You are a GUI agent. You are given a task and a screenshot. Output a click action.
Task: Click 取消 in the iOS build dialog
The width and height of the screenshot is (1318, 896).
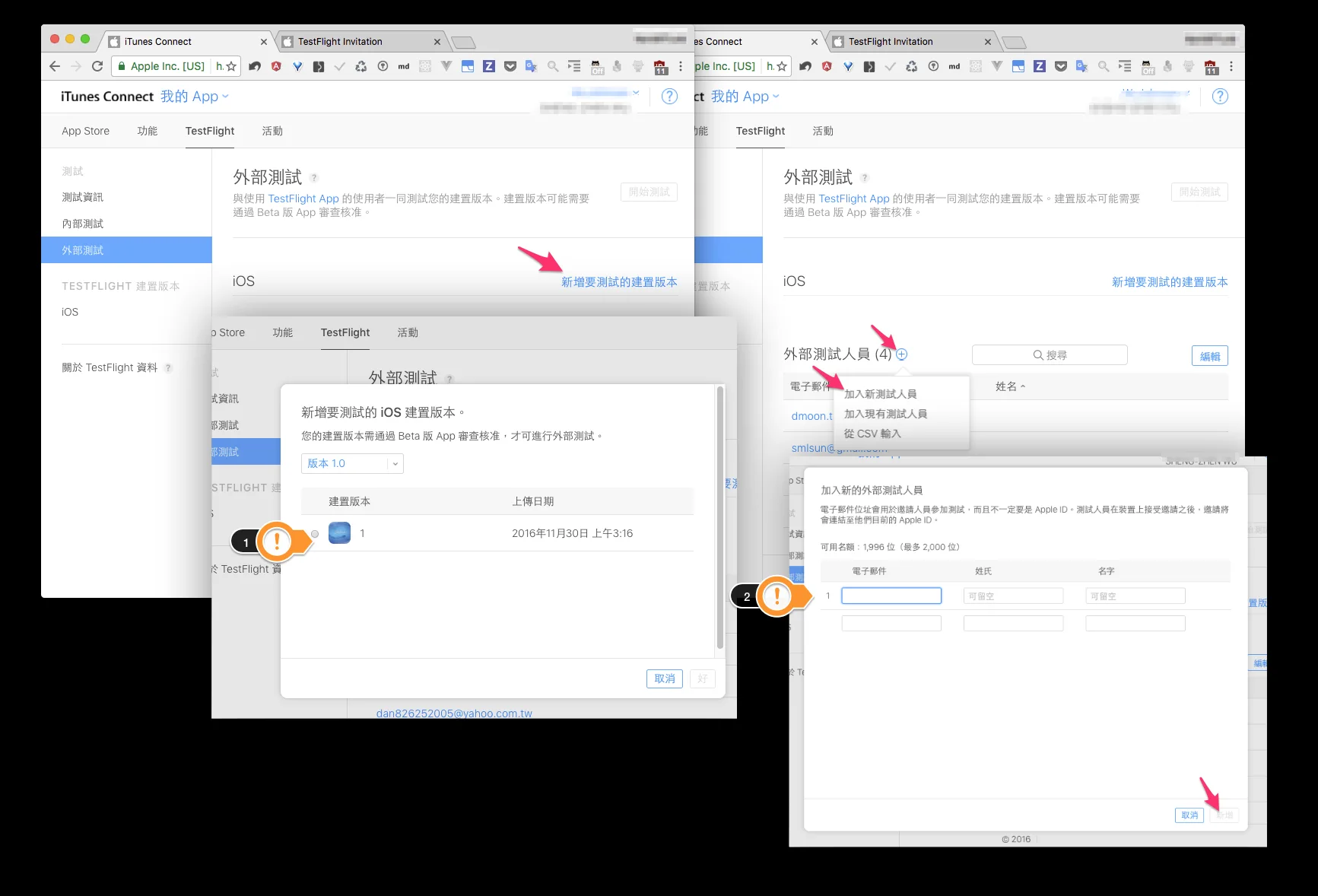pos(664,678)
